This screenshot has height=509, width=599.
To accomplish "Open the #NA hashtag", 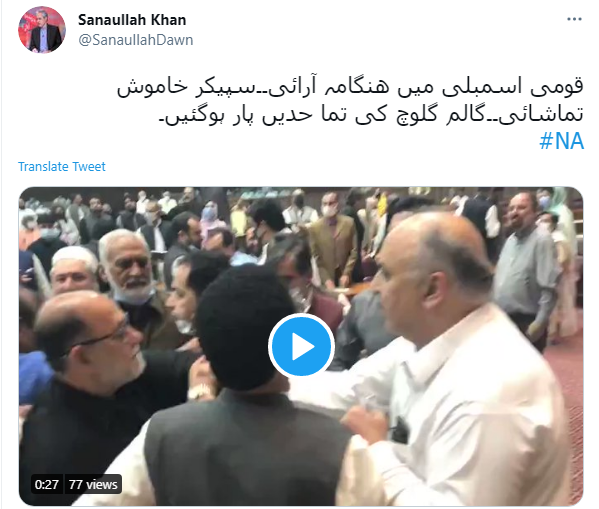I will 562,141.
